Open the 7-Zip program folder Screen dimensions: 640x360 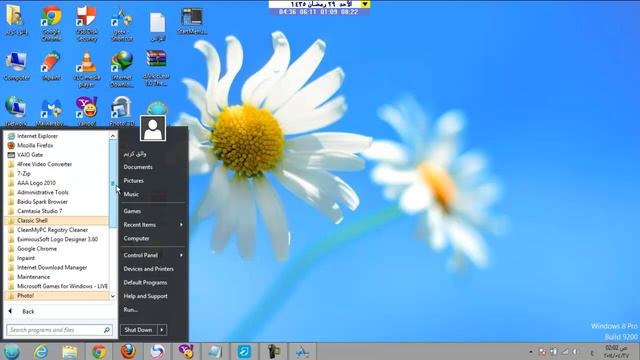coord(56,173)
